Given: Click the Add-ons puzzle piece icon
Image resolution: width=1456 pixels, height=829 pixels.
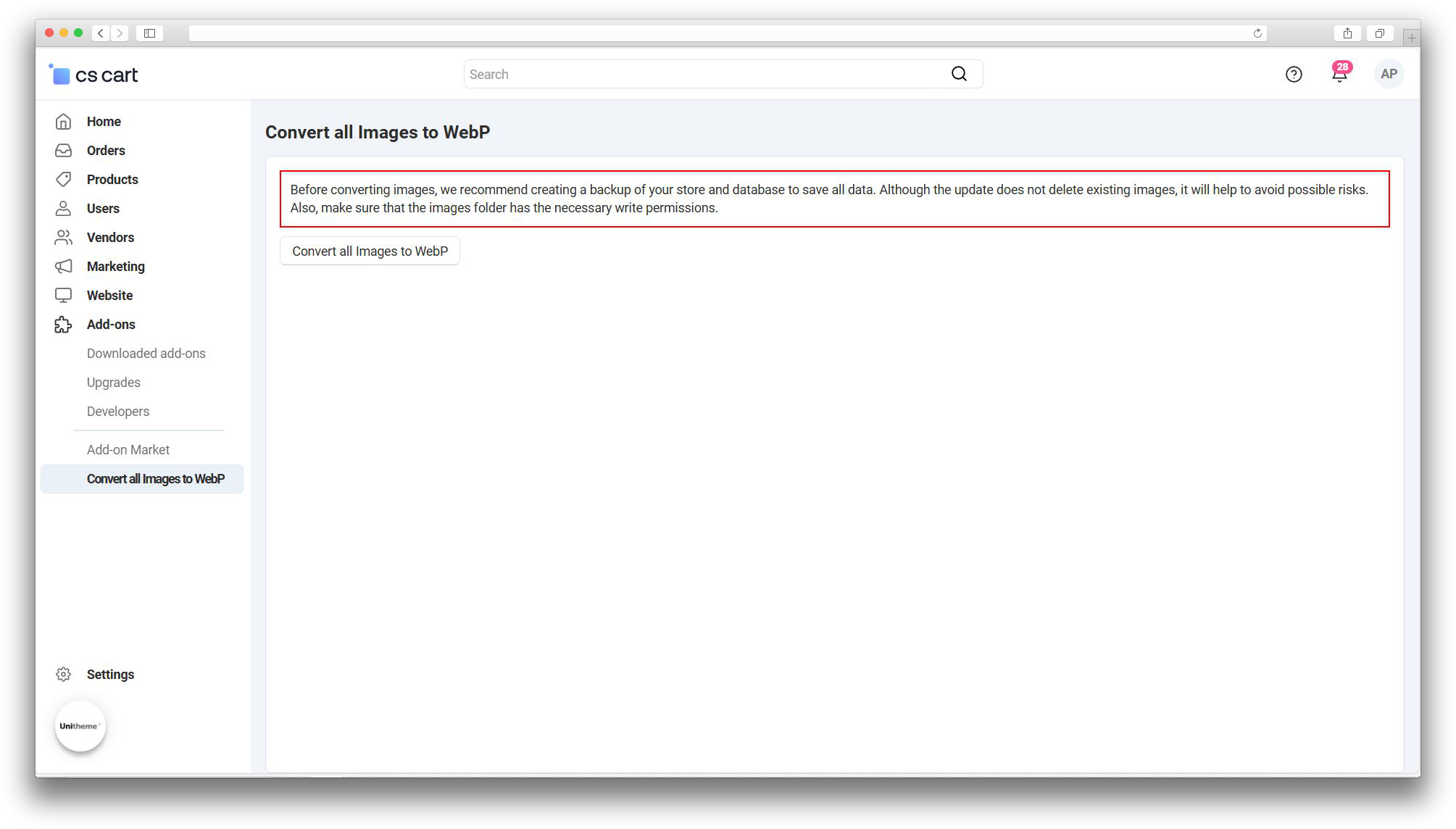Looking at the screenshot, I should pos(64,325).
